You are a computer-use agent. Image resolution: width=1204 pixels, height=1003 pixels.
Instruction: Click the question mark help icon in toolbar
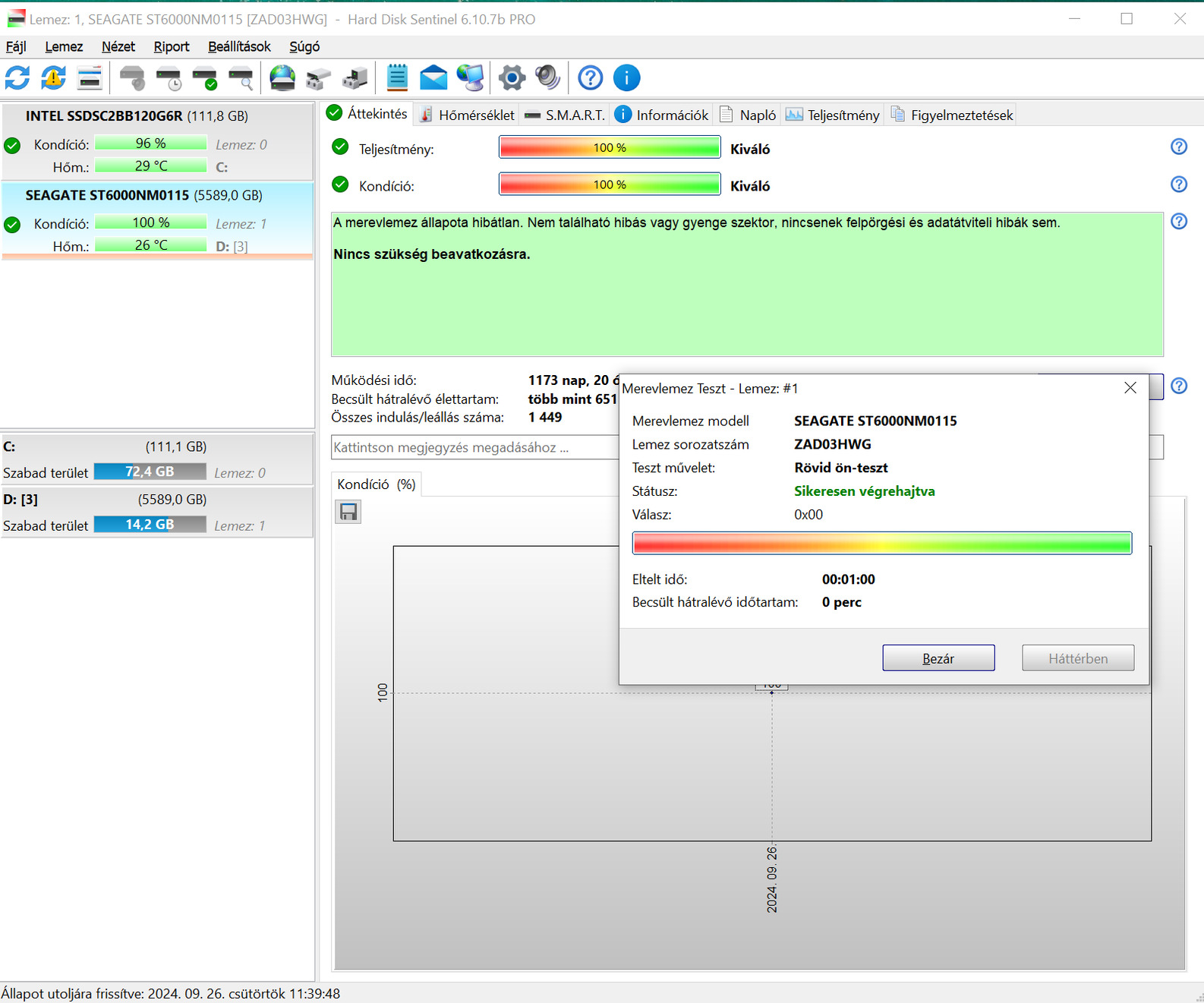[x=590, y=77]
